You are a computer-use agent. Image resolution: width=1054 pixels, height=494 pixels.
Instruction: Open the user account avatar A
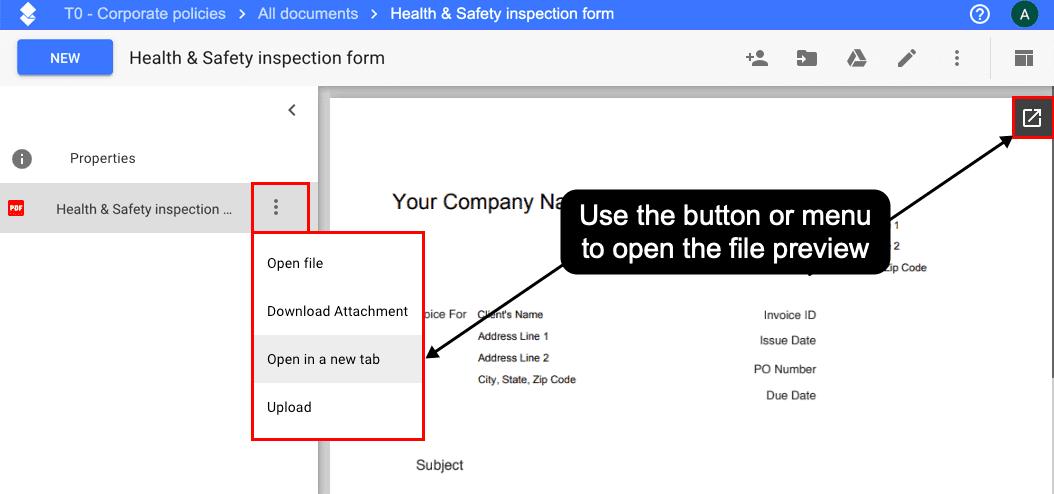point(1024,14)
